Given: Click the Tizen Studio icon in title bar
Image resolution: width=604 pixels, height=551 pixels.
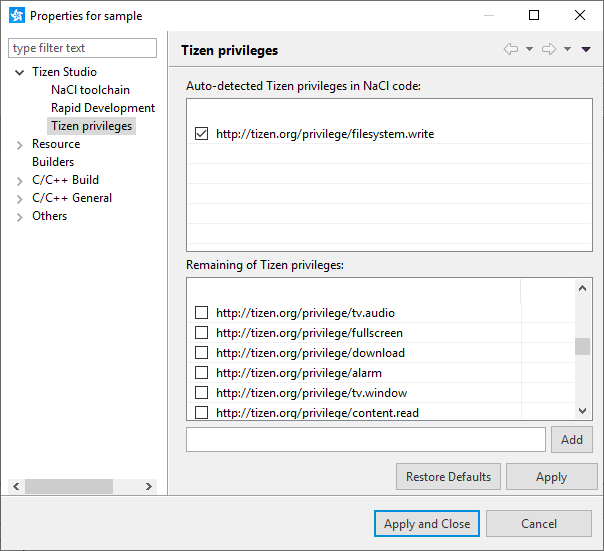Looking at the screenshot, I should [15, 15].
